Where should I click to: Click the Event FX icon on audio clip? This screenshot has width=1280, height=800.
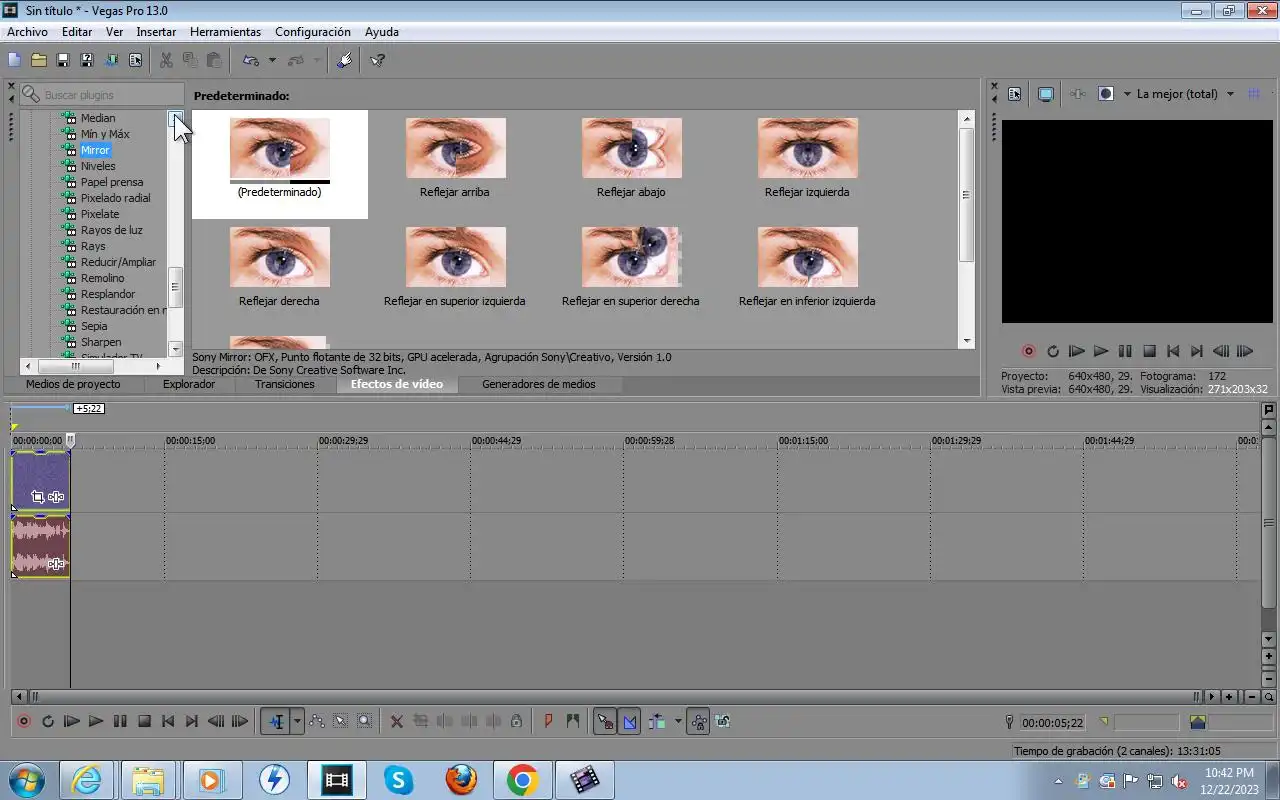tap(56, 564)
